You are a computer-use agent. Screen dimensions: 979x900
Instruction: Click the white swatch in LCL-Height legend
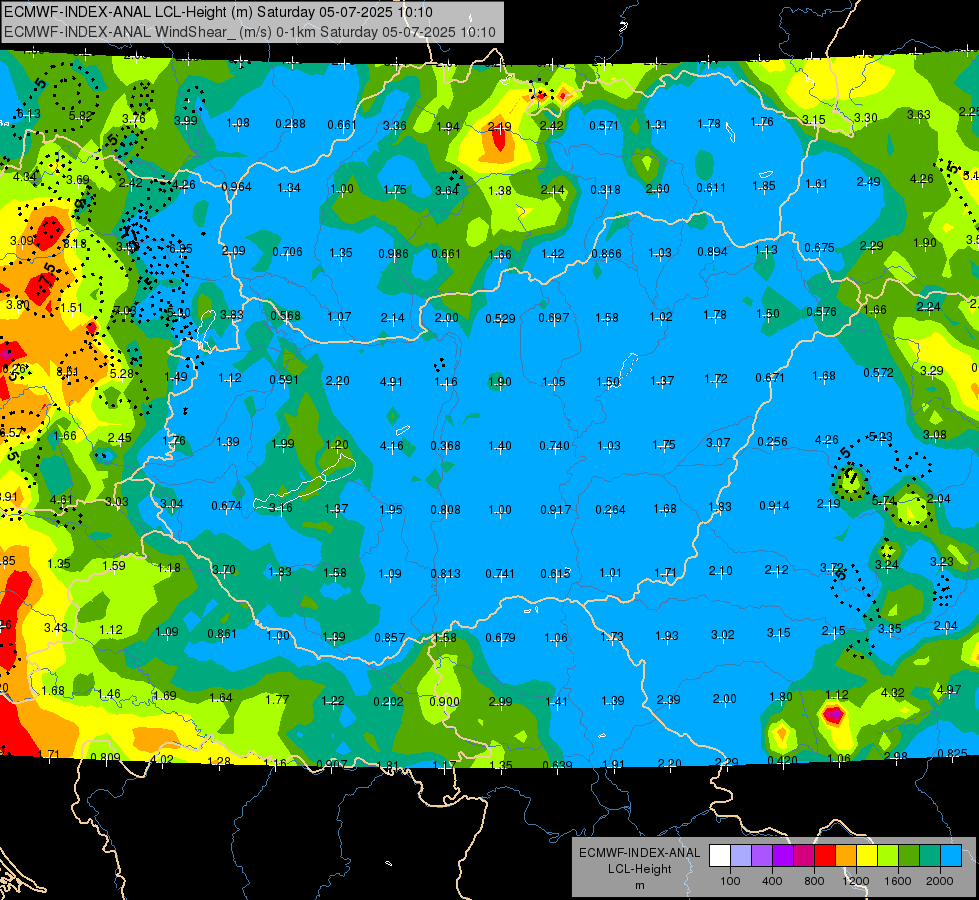coord(720,856)
